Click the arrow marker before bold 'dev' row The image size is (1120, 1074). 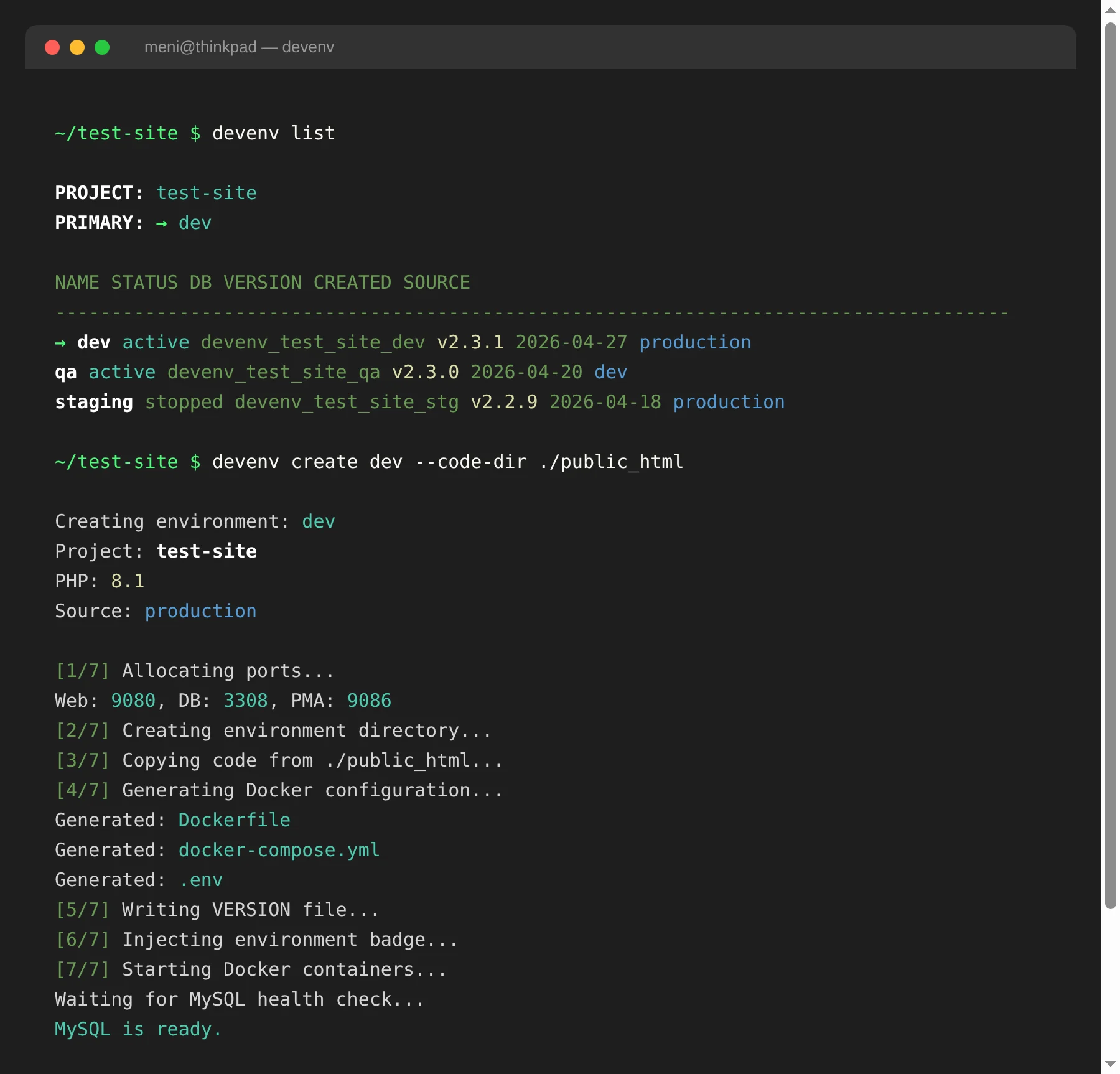[x=60, y=343]
